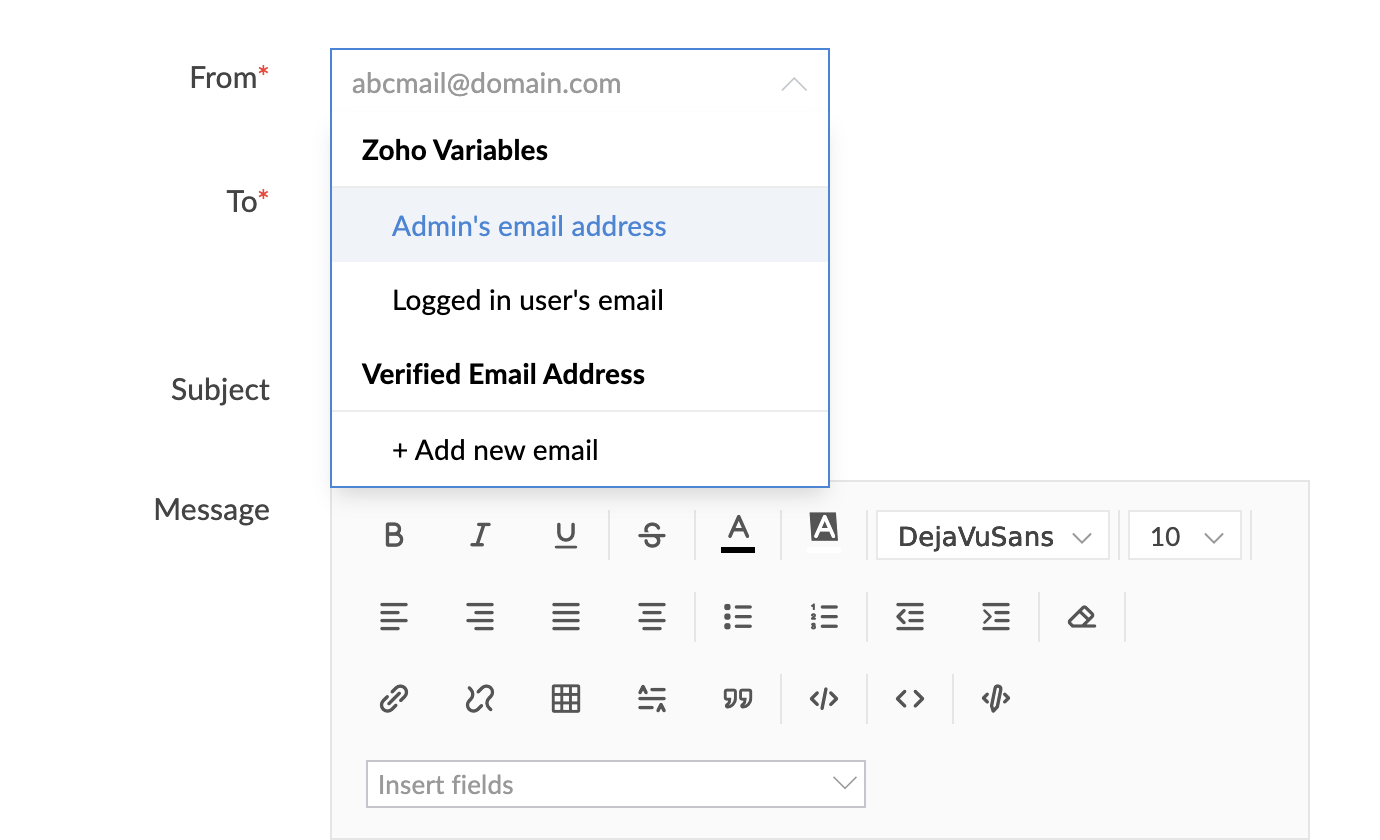Screen dimensions: 1380x840
Task: Toggle bold formatting in message editor
Action: pos(394,536)
